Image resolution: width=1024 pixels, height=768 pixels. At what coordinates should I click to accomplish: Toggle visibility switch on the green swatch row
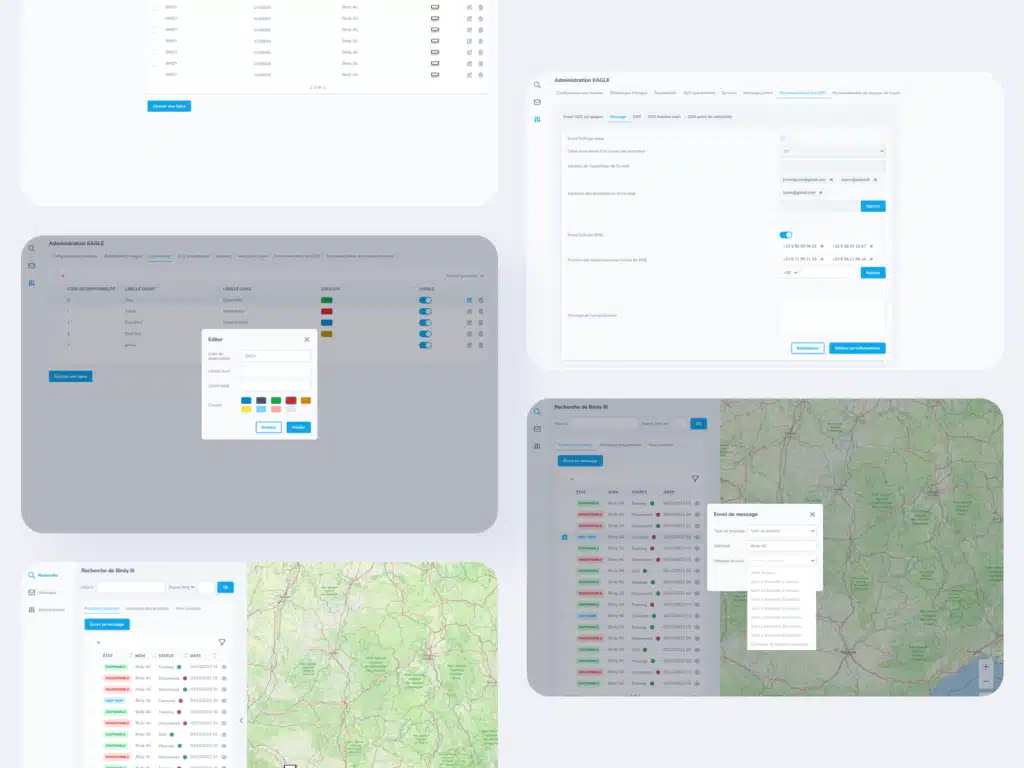coord(425,300)
